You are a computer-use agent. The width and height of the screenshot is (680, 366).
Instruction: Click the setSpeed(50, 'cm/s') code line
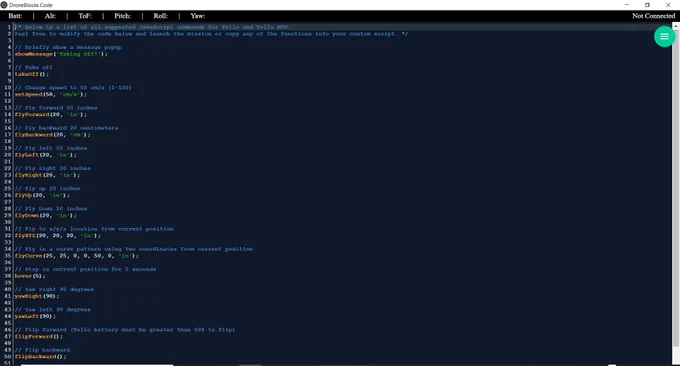[x=51, y=94]
